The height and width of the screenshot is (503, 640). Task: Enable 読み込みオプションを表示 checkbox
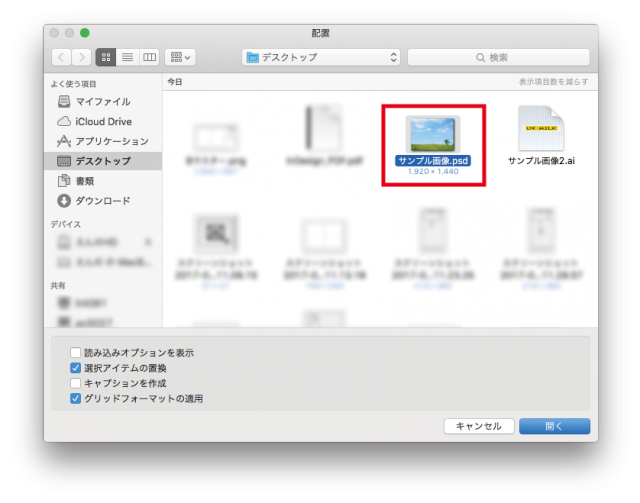tap(76, 353)
